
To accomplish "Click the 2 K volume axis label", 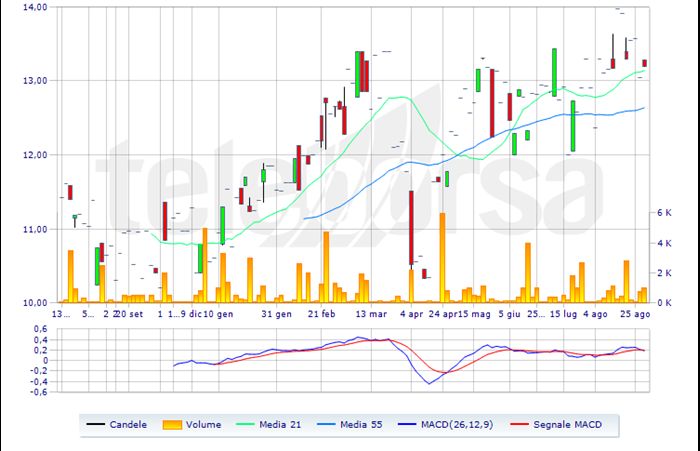I will tap(664, 273).
